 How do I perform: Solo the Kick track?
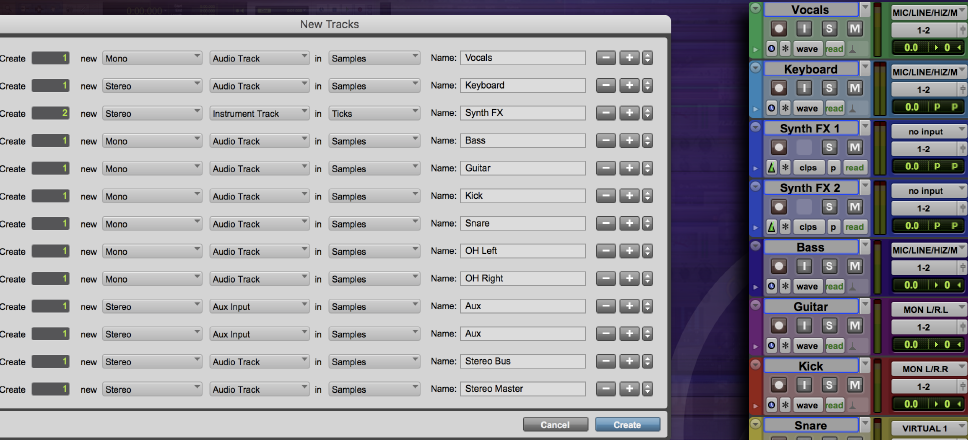(829, 385)
